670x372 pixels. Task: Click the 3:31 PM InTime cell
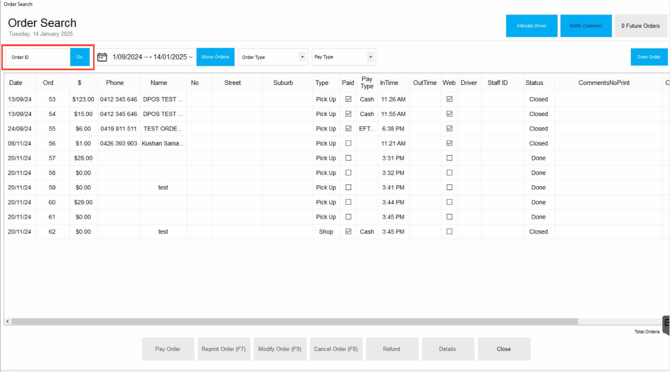tap(393, 158)
